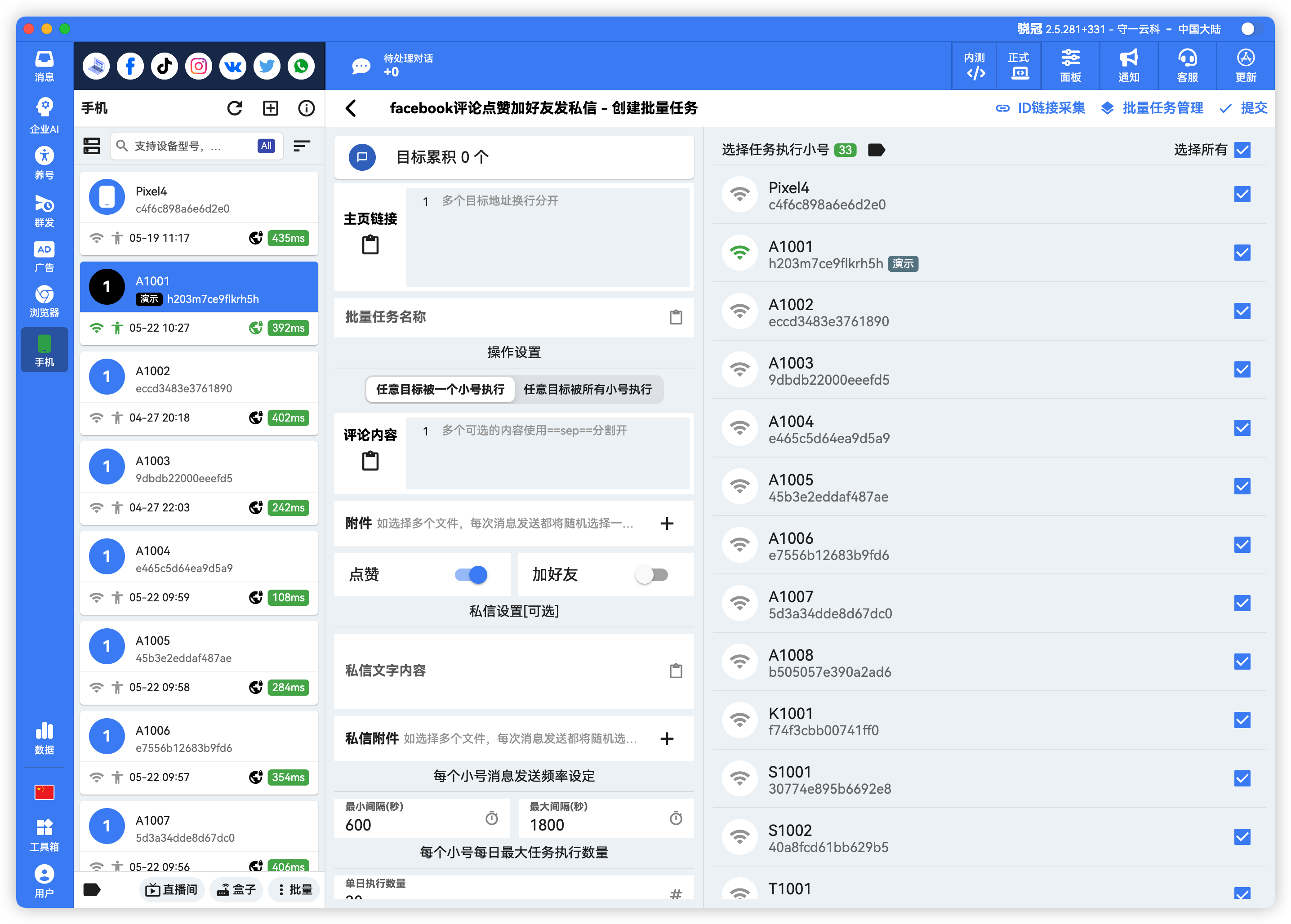Screen dimensions: 1291x924
Task: Refresh the device list
Action: tap(234, 108)
